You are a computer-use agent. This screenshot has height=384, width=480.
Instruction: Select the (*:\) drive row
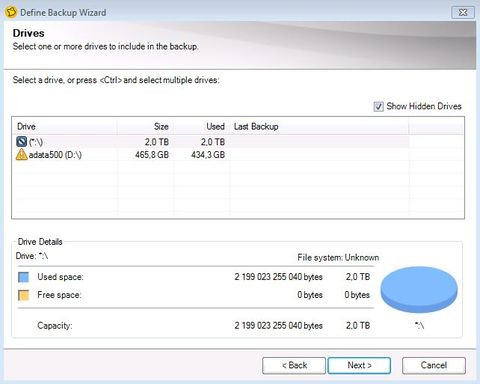click(x=211, y=142)
